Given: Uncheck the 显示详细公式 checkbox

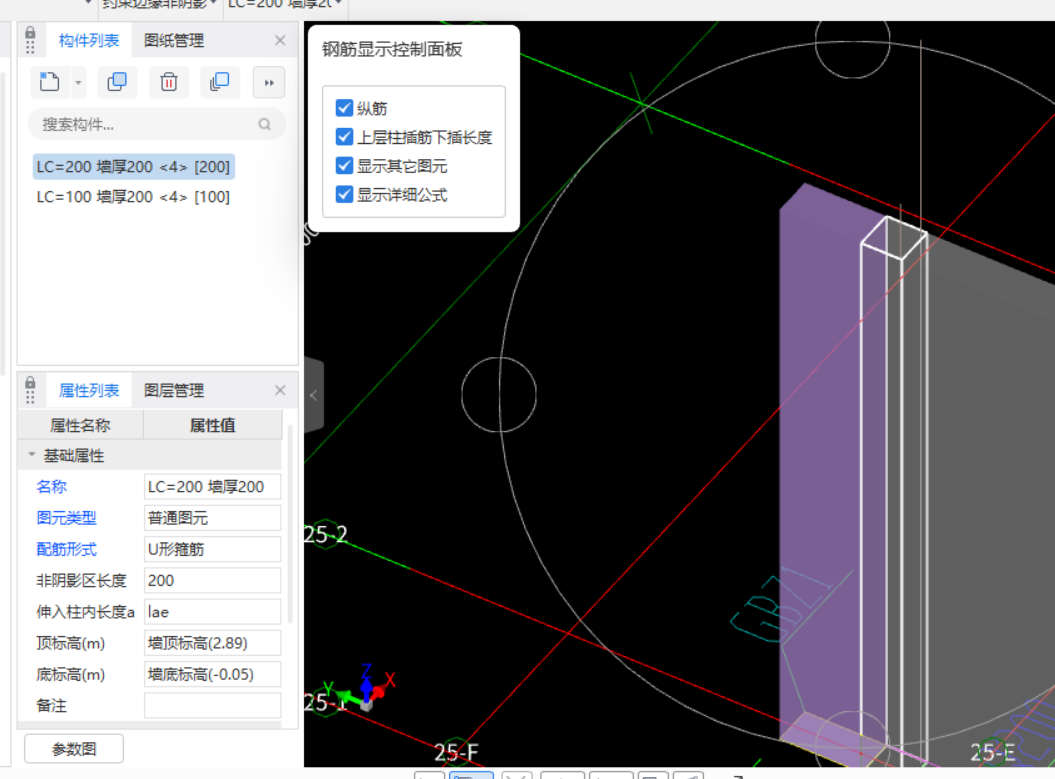Looking at the screenshot, I should pyautogui.click(x=344, y=194).
